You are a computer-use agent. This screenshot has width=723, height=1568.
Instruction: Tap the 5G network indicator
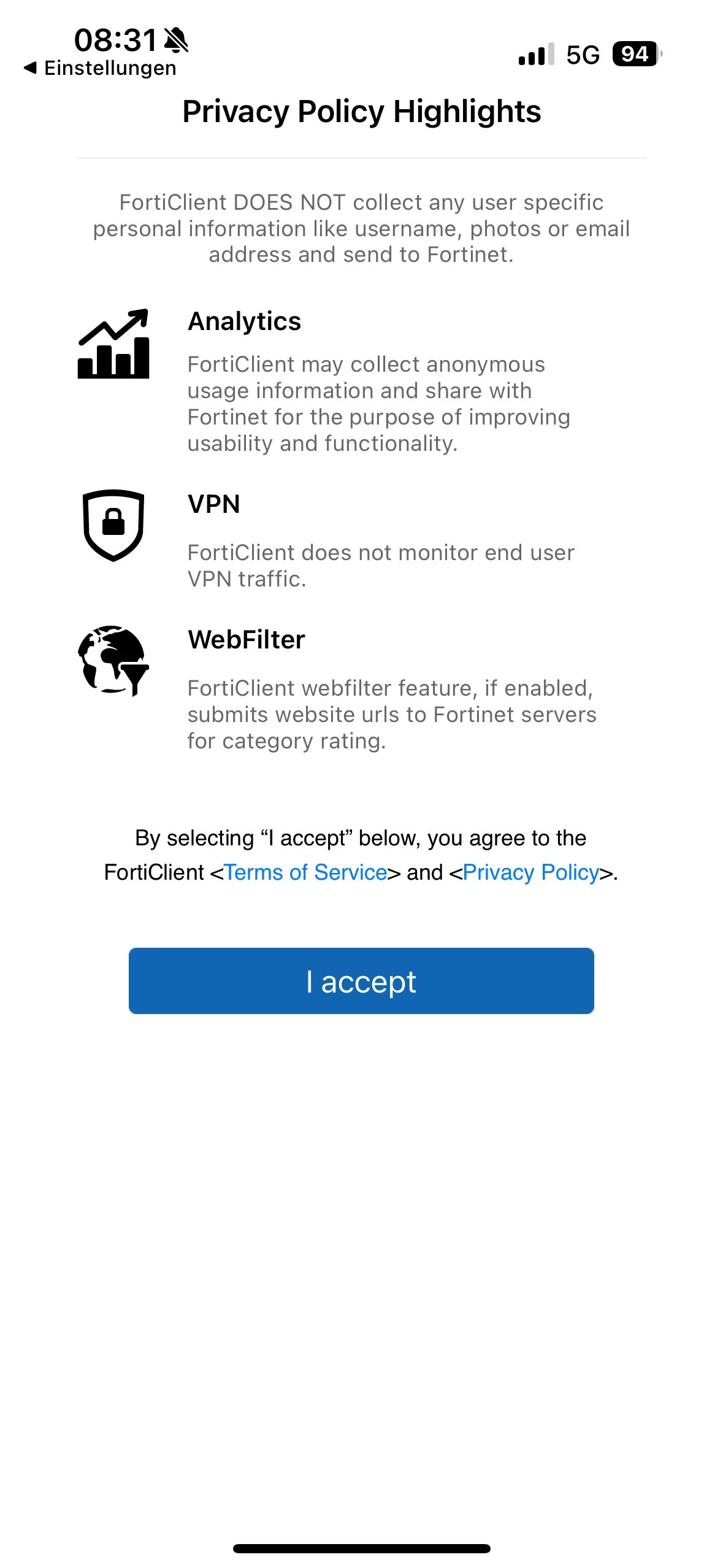(583, 55)
